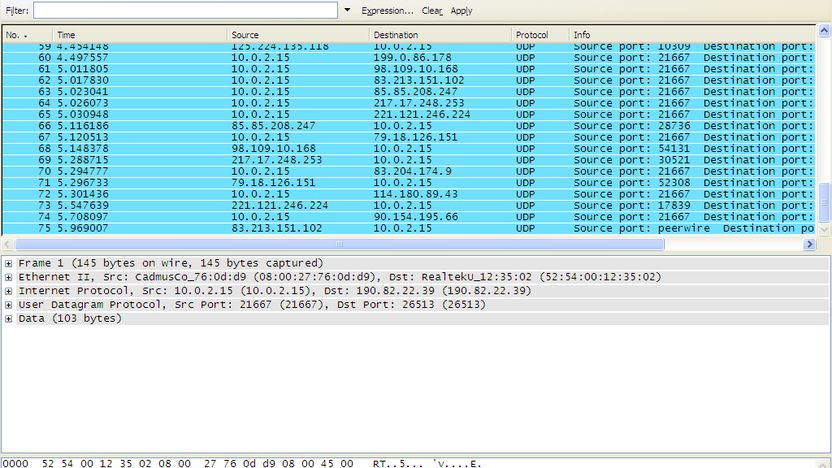Select packet 74 to 90.154.195.66

409,217
